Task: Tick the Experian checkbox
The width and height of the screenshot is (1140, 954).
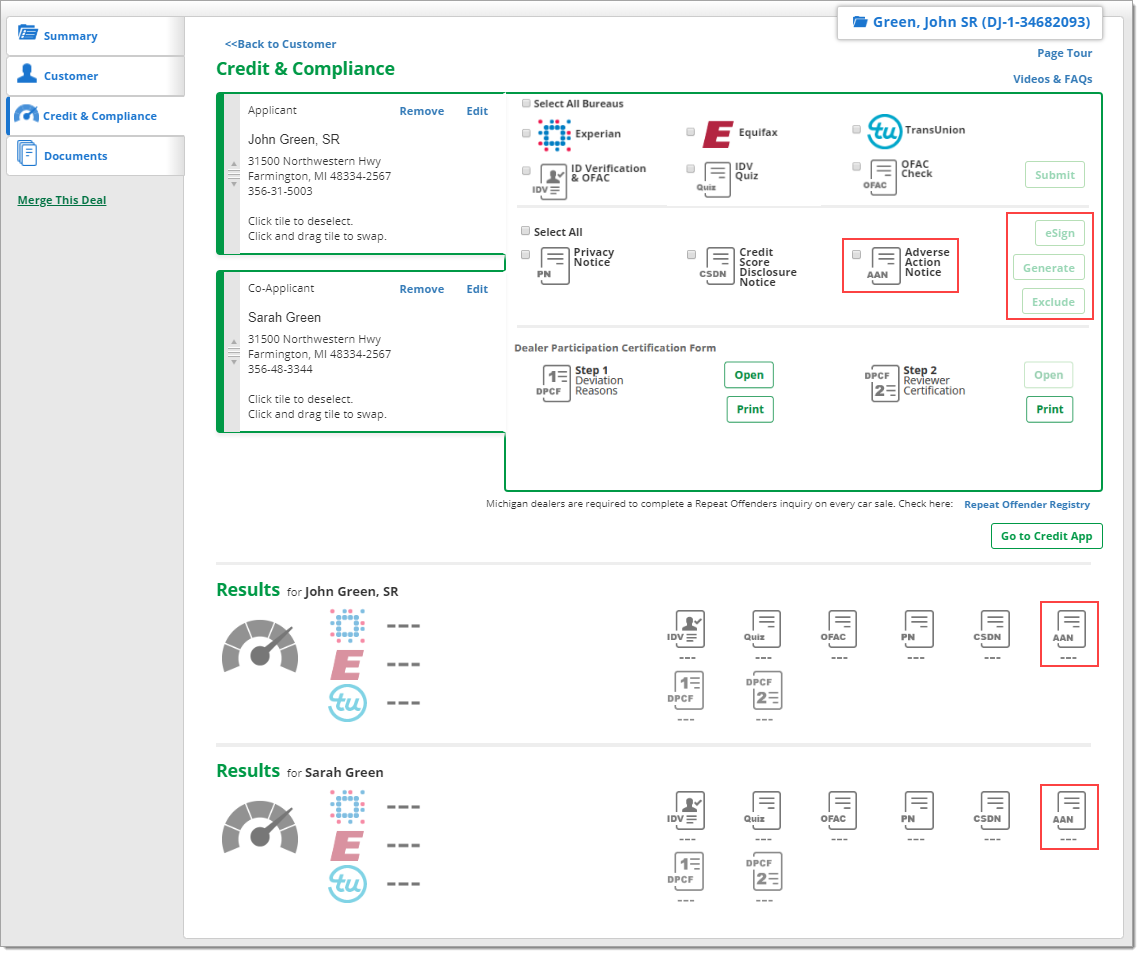Action: pos(526,133)
